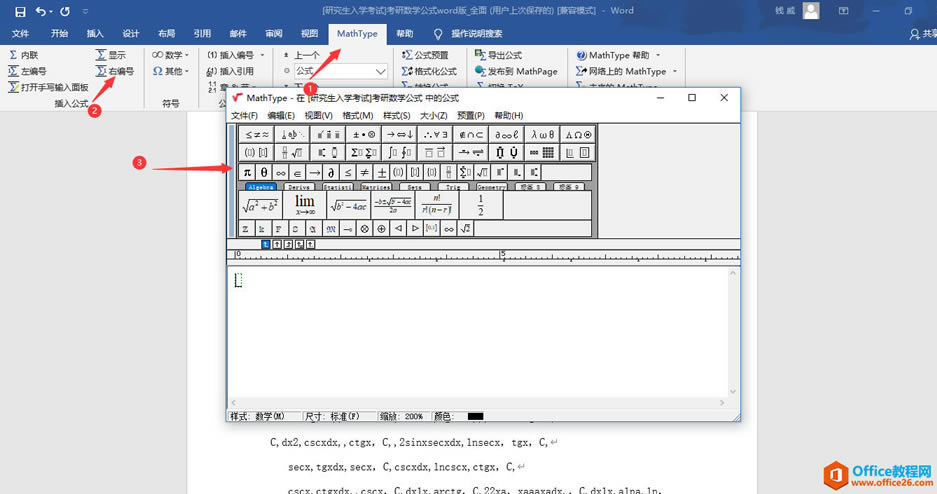This screenshot has height=494, width=937.
Task: Switch to Word 插入 ribbon tab
Action: [95, 33]
